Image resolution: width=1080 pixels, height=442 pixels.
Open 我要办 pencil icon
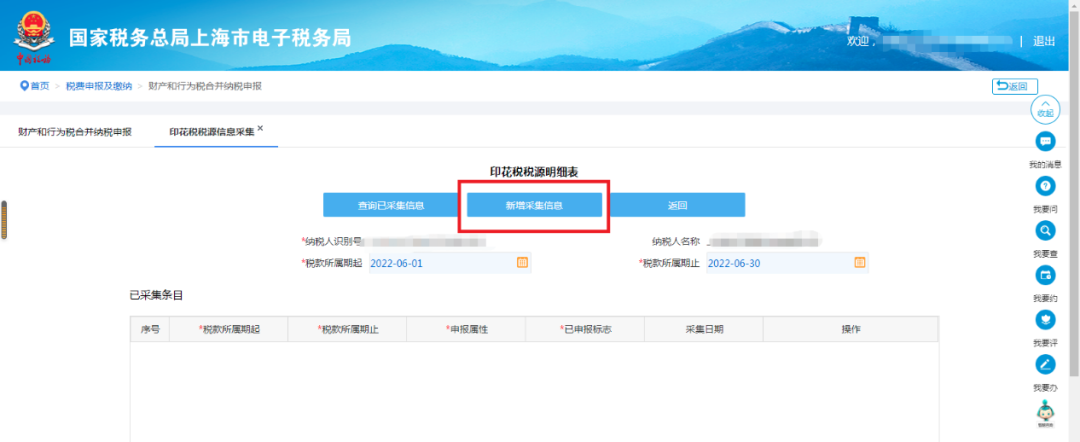1045,364
